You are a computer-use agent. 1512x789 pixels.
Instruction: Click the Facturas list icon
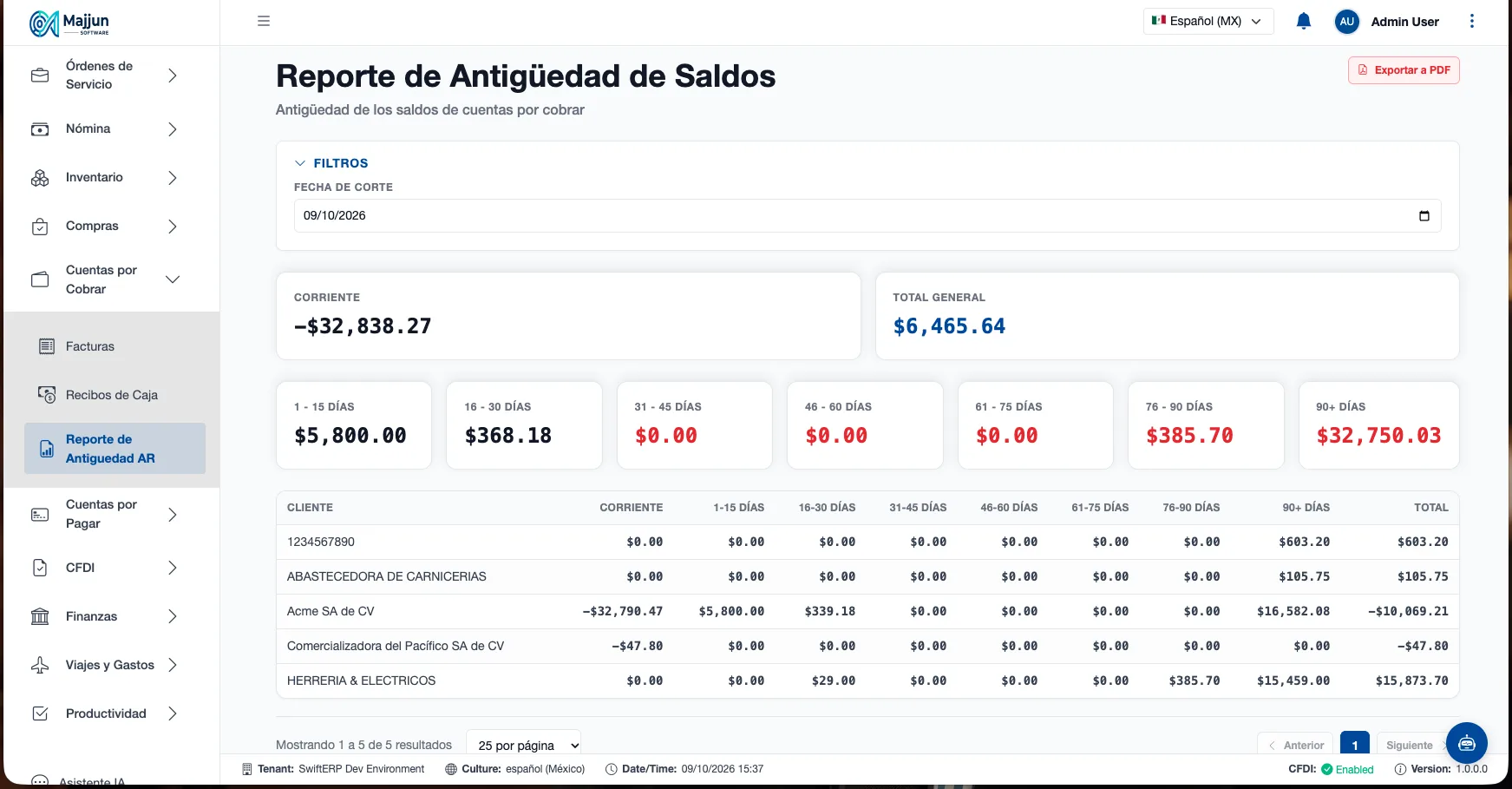(47, 346)
